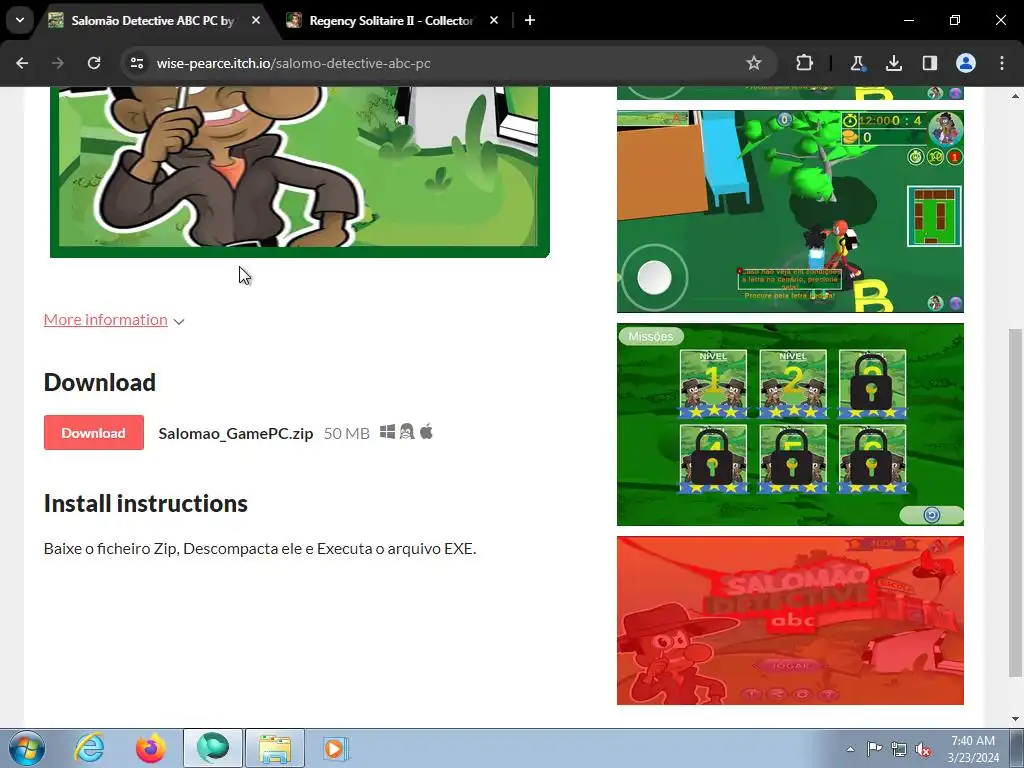Image resolution: width=1024 pixels, height=768 pixels.
Task: Close the Regency Solitaire II tab
Action: (x=494, y=21)
